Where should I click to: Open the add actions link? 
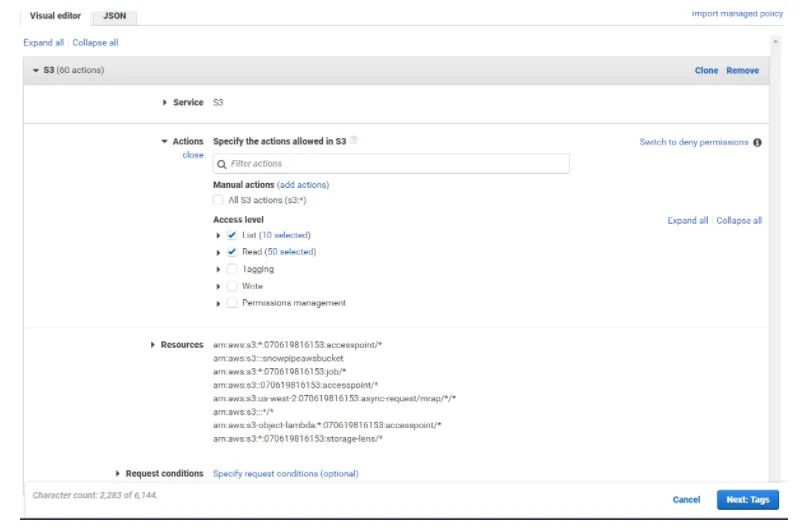(x=303, y=185)
